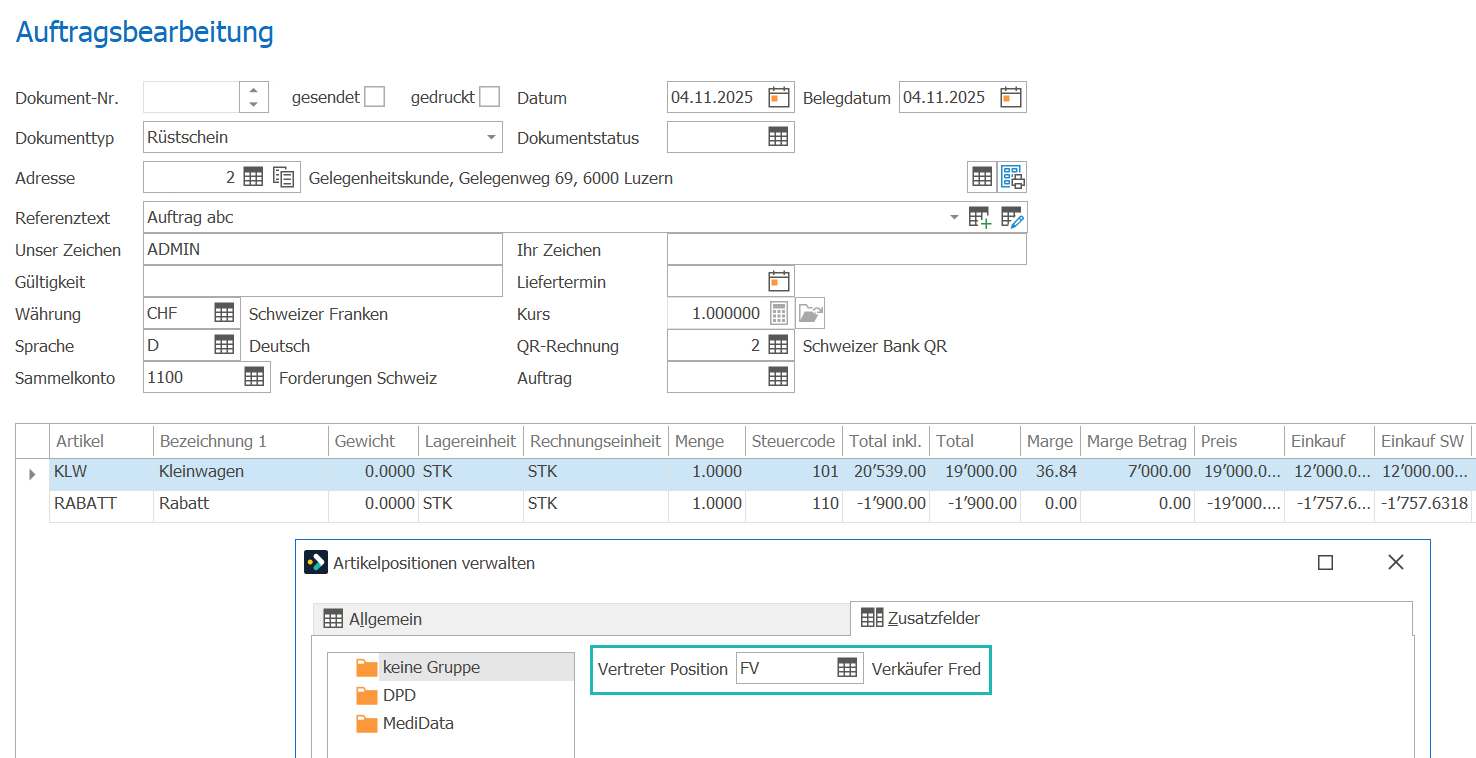The width and height of the screenshot is (1476, 758).
Task: Click the Gültigkeit input field
Action: pyautogui.click(x=323, y=281)
